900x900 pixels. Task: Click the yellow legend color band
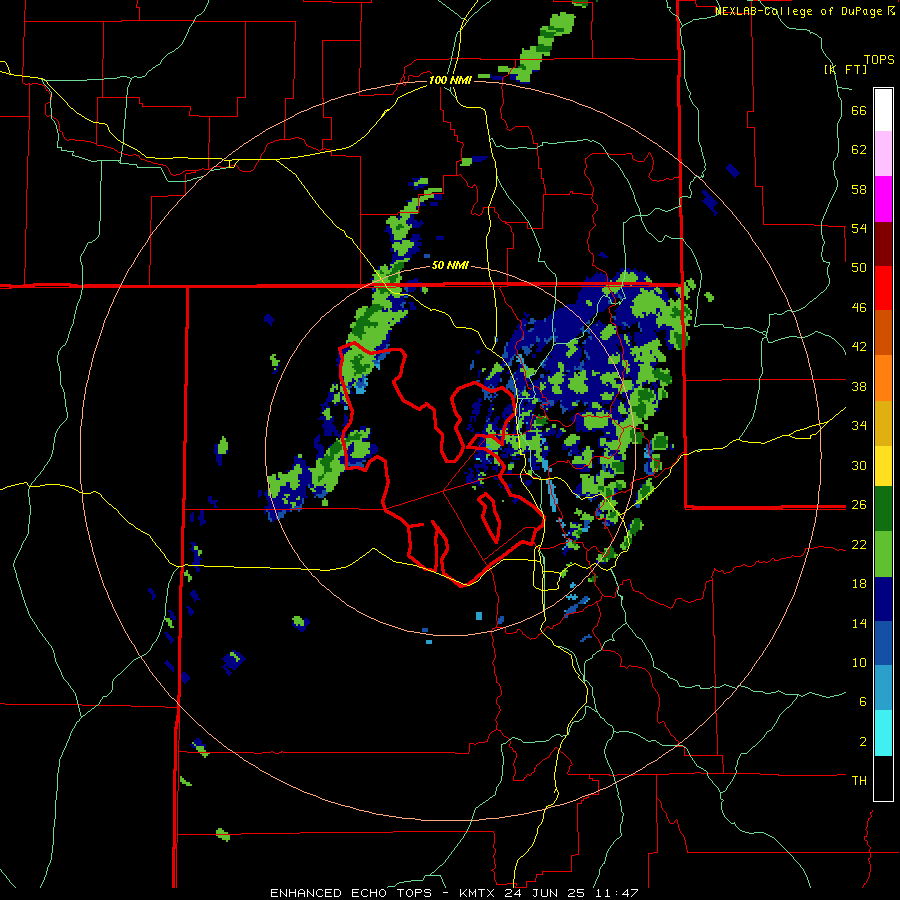[883, 466]
